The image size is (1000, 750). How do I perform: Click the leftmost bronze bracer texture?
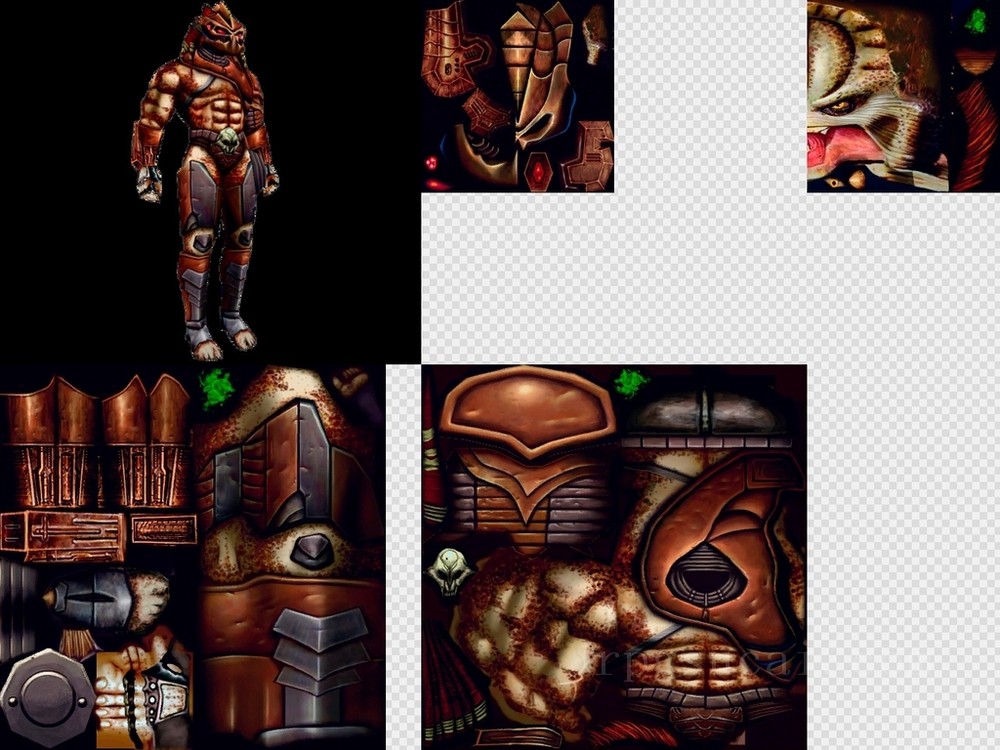point(50,440)
